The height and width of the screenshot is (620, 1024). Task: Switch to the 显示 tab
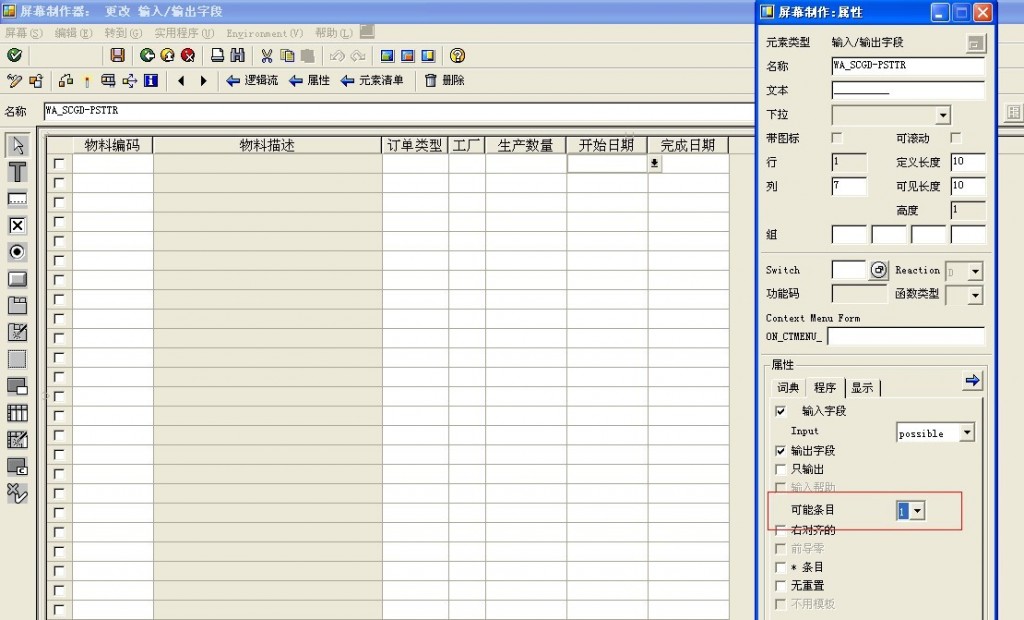[x=862, y=387]
